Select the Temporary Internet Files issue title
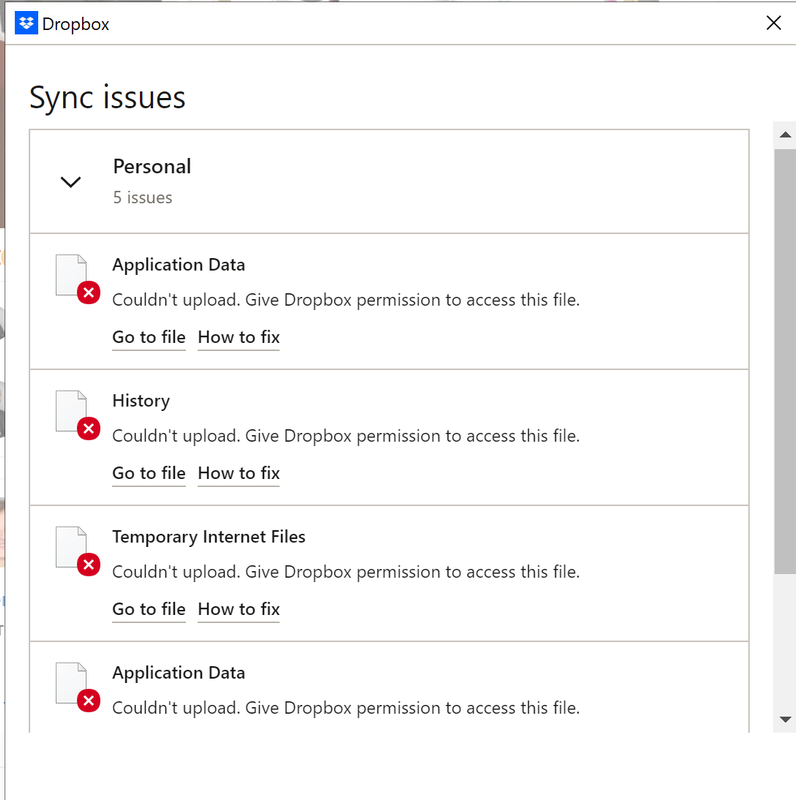 (209, 537)
